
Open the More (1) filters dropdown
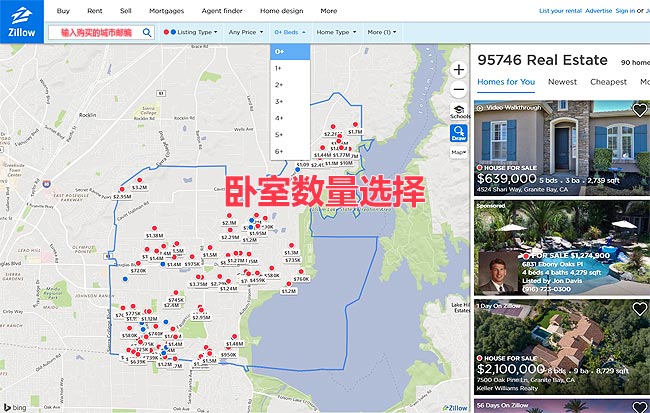coord(382,32)
